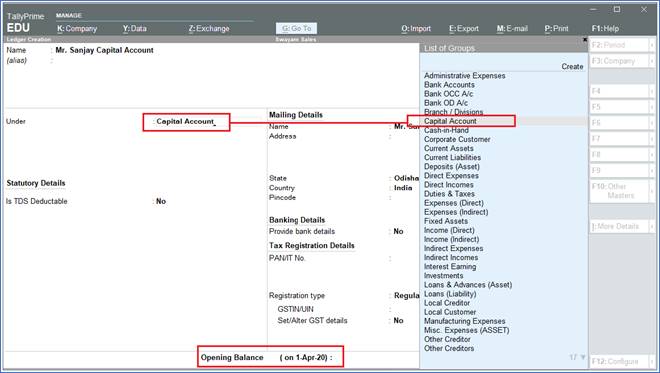The width and height of the screenshot is (660, 373).
Task: Click the G: Go To button
Action: 297,29
